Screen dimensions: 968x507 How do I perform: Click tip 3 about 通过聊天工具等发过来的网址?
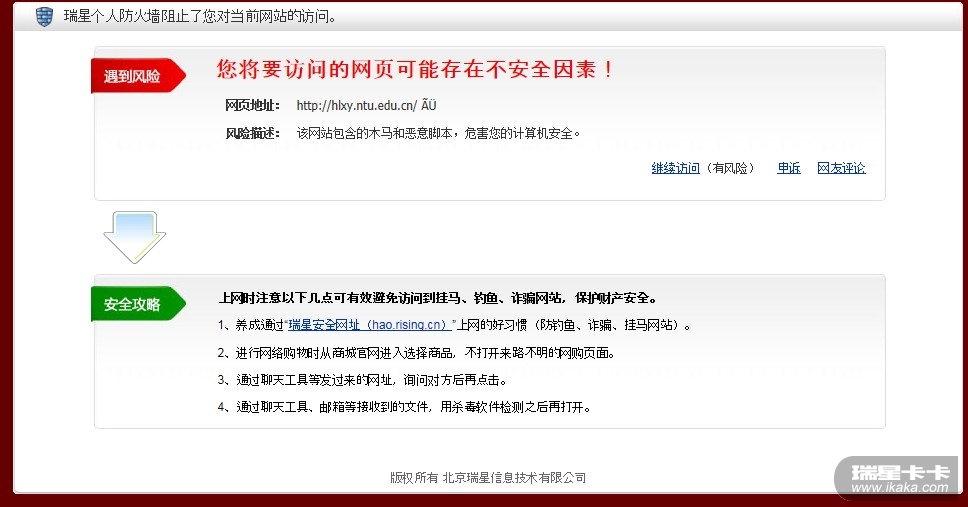click(362, 380)
